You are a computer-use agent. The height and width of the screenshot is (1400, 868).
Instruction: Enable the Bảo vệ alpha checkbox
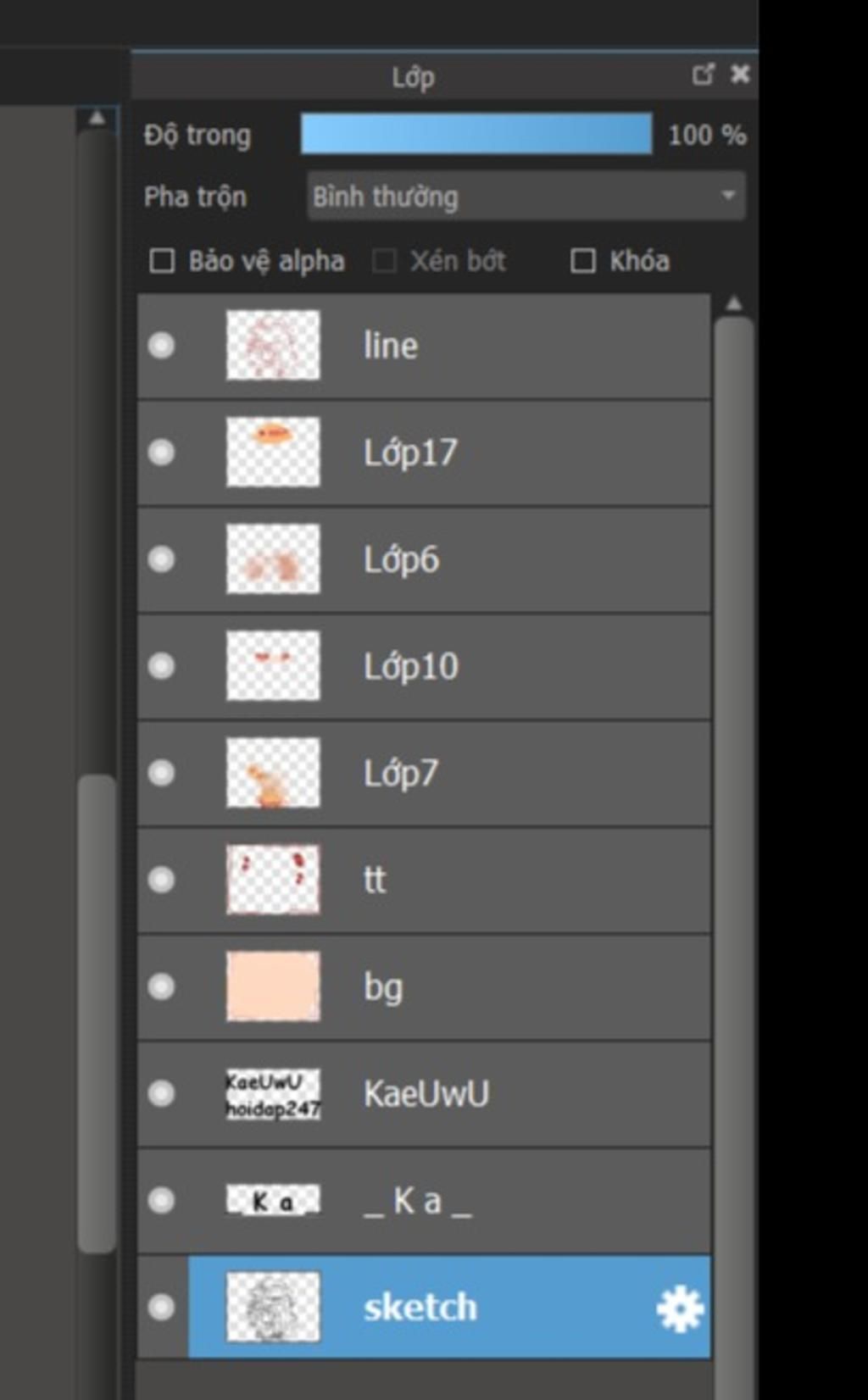coord(162,261)
